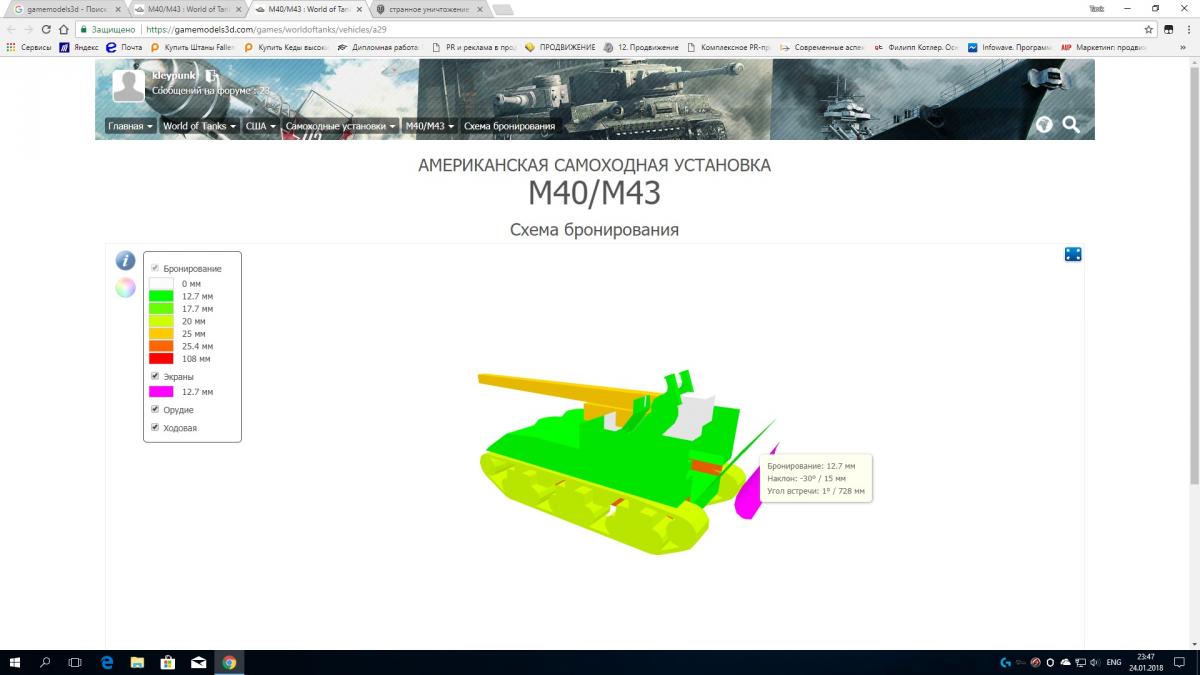This screenshot has height=675, width=1200.
Task: Open the 'Дипломная работа' bookmark
Action: click(x=380, y=47)
